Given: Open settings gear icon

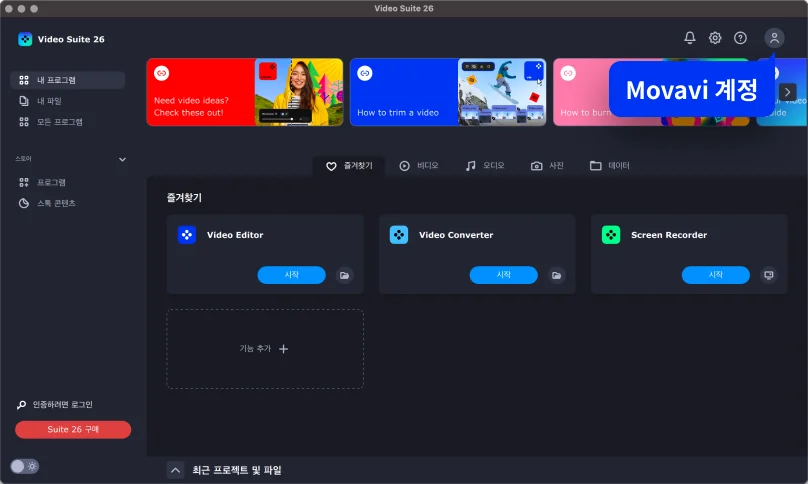Looking at the screenshot, I should [x=715, y=38].
